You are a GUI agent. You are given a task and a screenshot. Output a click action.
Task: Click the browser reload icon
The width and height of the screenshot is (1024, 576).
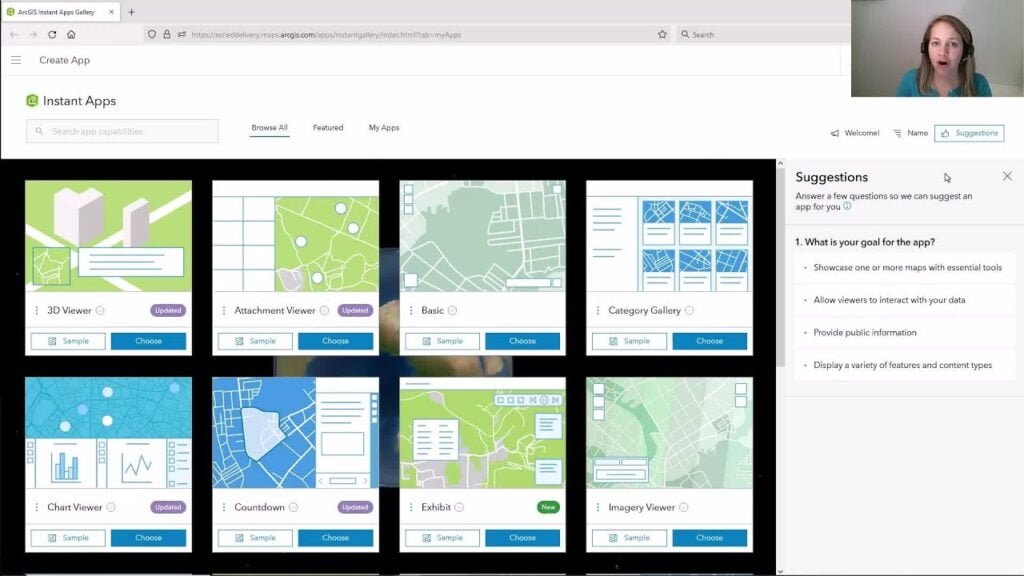(x=52, y=34)
